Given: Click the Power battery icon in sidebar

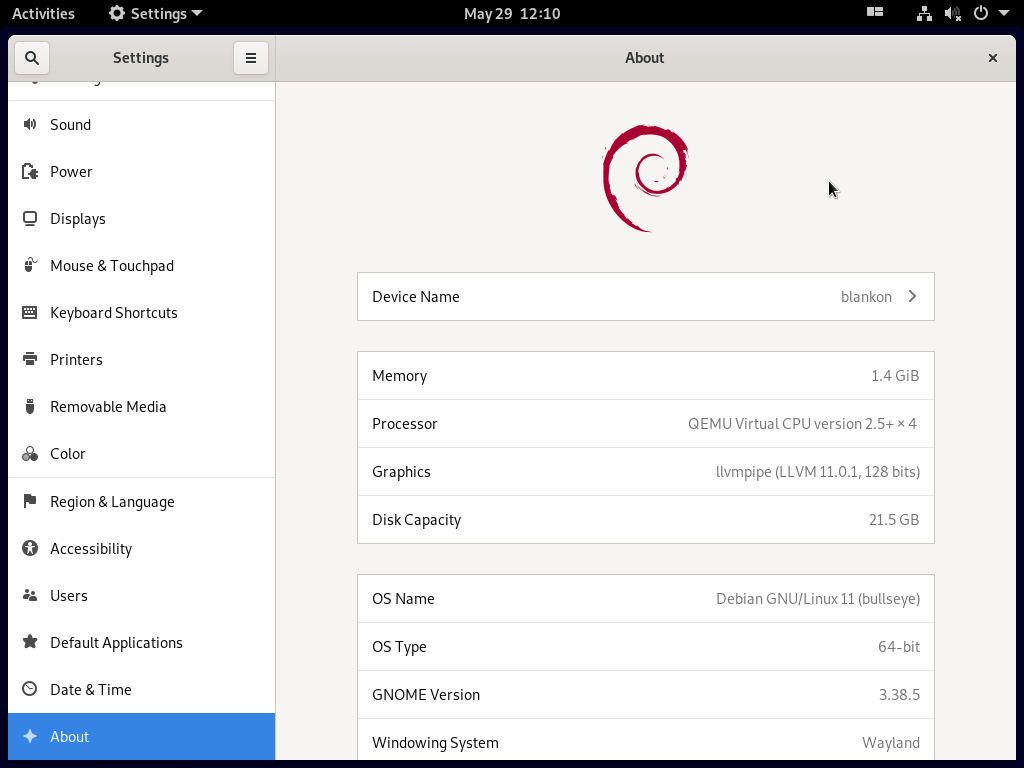Looking at the screenshot, I should click(x=29, y=171).
